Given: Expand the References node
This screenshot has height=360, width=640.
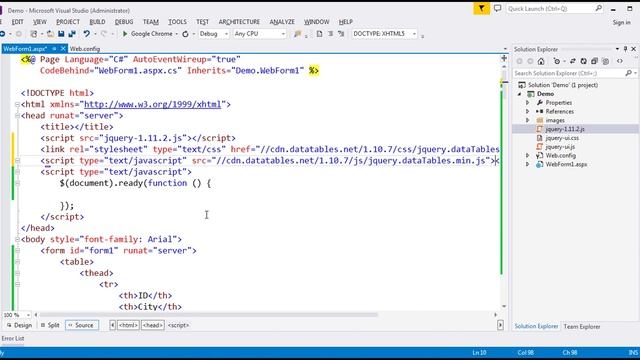Looking at the screenshot, I should [527, 111].
